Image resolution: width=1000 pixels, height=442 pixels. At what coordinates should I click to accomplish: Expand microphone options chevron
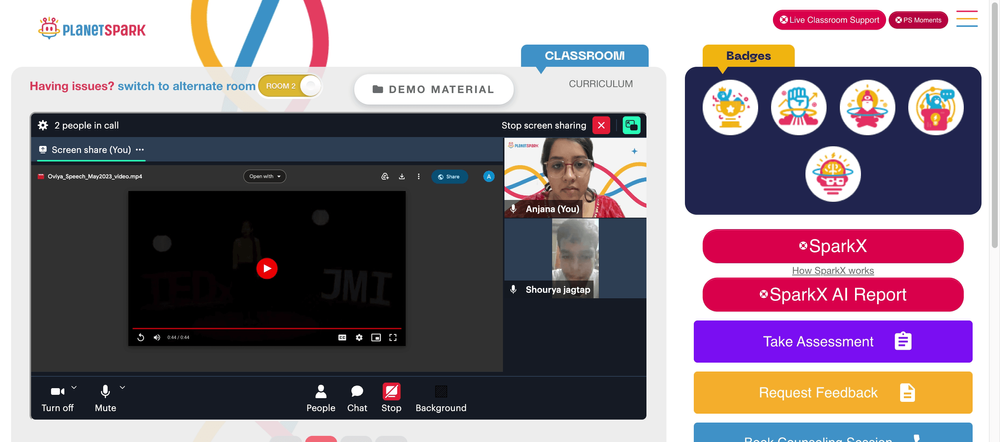point(122,387)
